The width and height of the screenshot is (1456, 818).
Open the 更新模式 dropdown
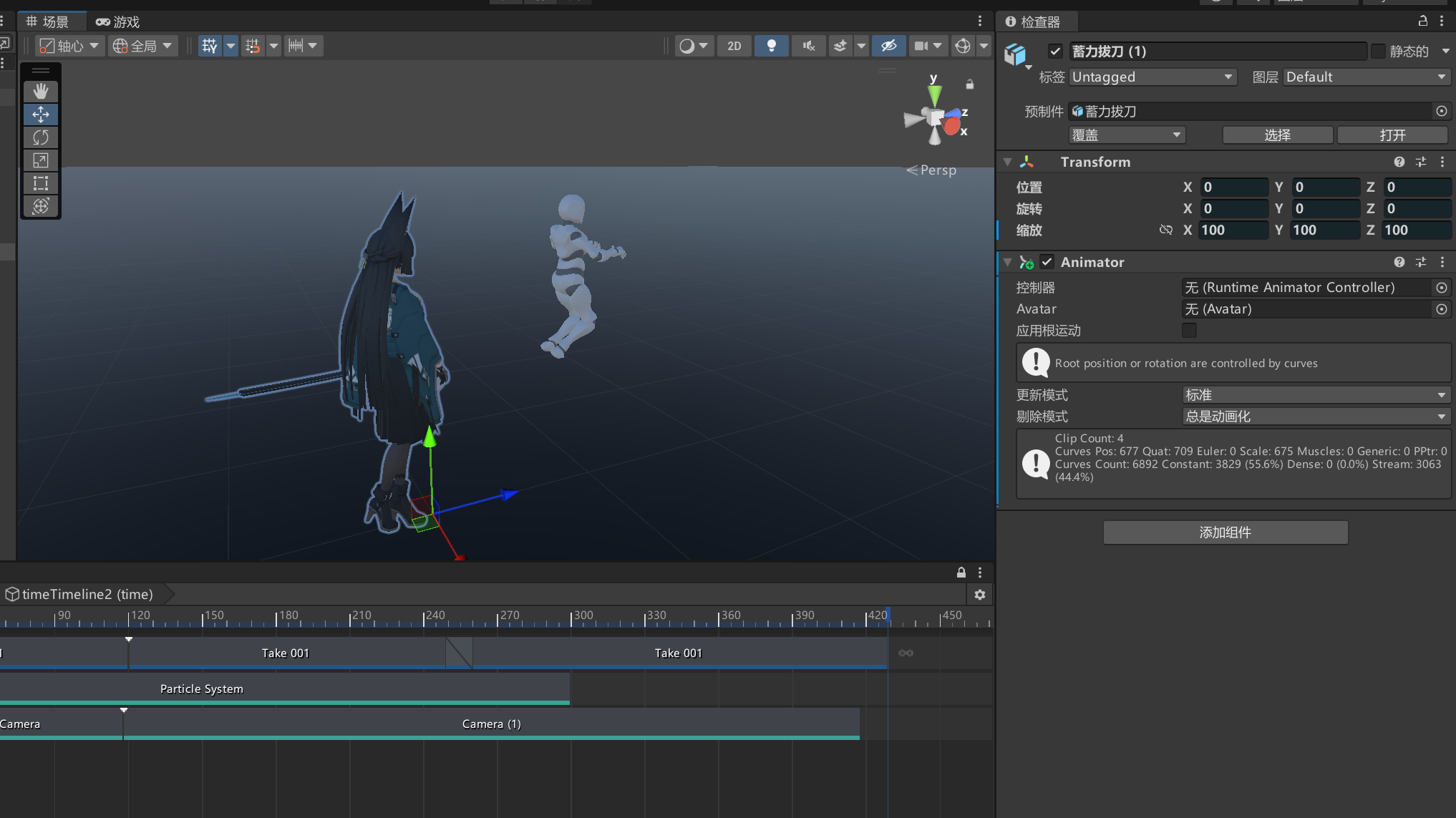click(1315, 395)
